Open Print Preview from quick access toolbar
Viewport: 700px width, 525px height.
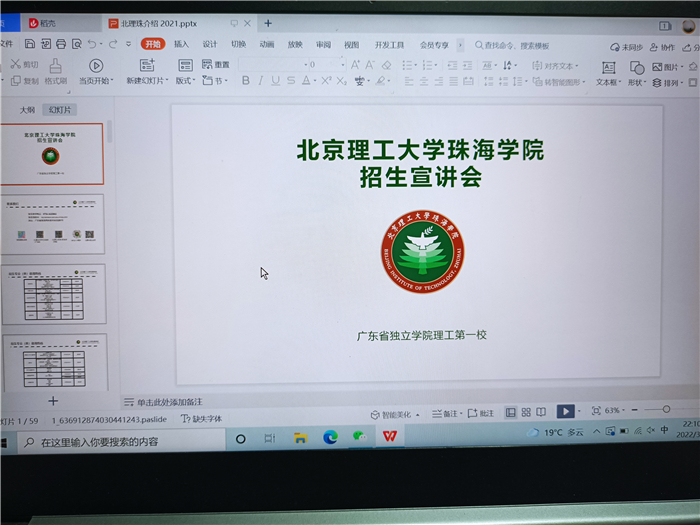tap(77, 44)
